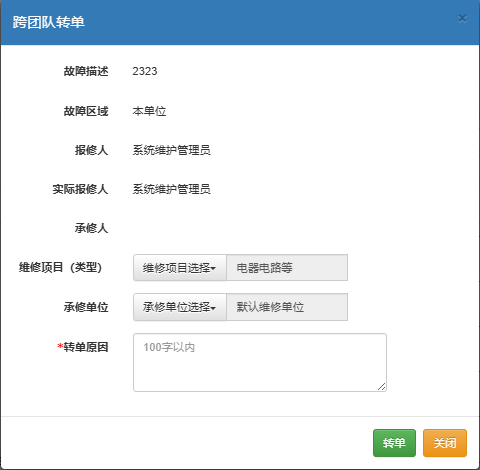Open the 承修单位选择 dropdown
480x470 pixels.
coord(180,307)
